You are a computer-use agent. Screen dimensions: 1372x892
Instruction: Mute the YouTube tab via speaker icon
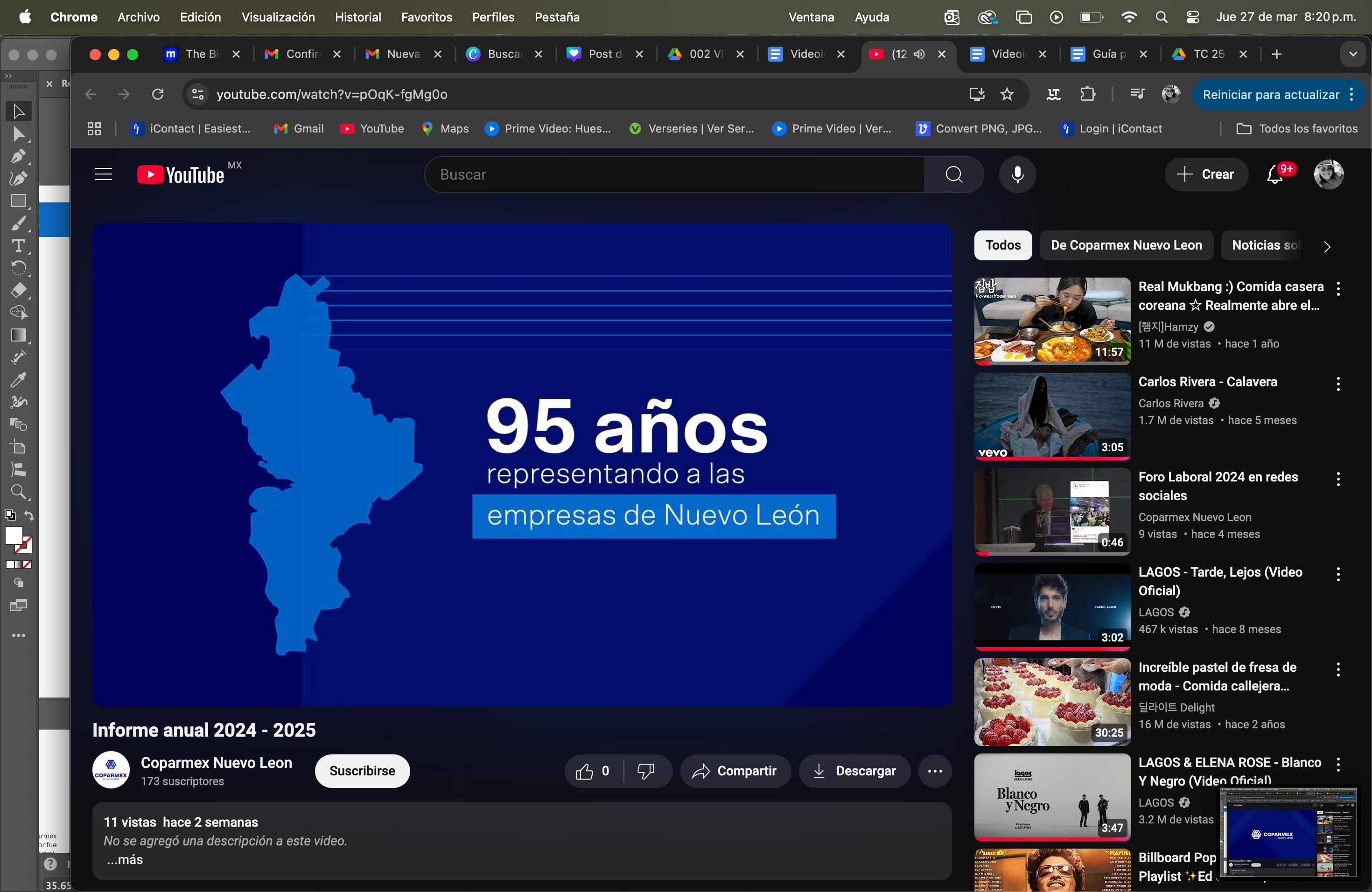point(919,54)
